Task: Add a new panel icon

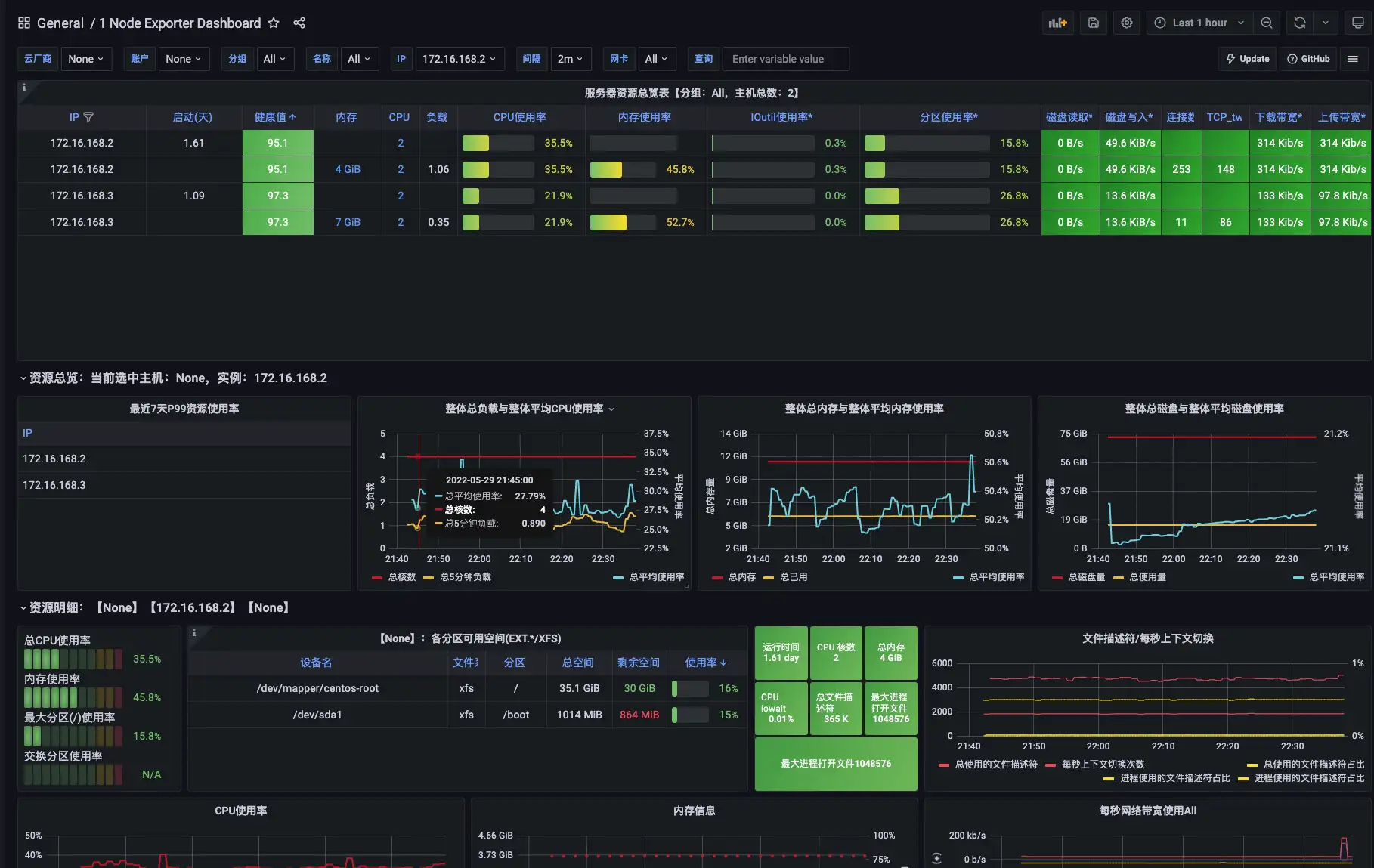Action: 1058,23
